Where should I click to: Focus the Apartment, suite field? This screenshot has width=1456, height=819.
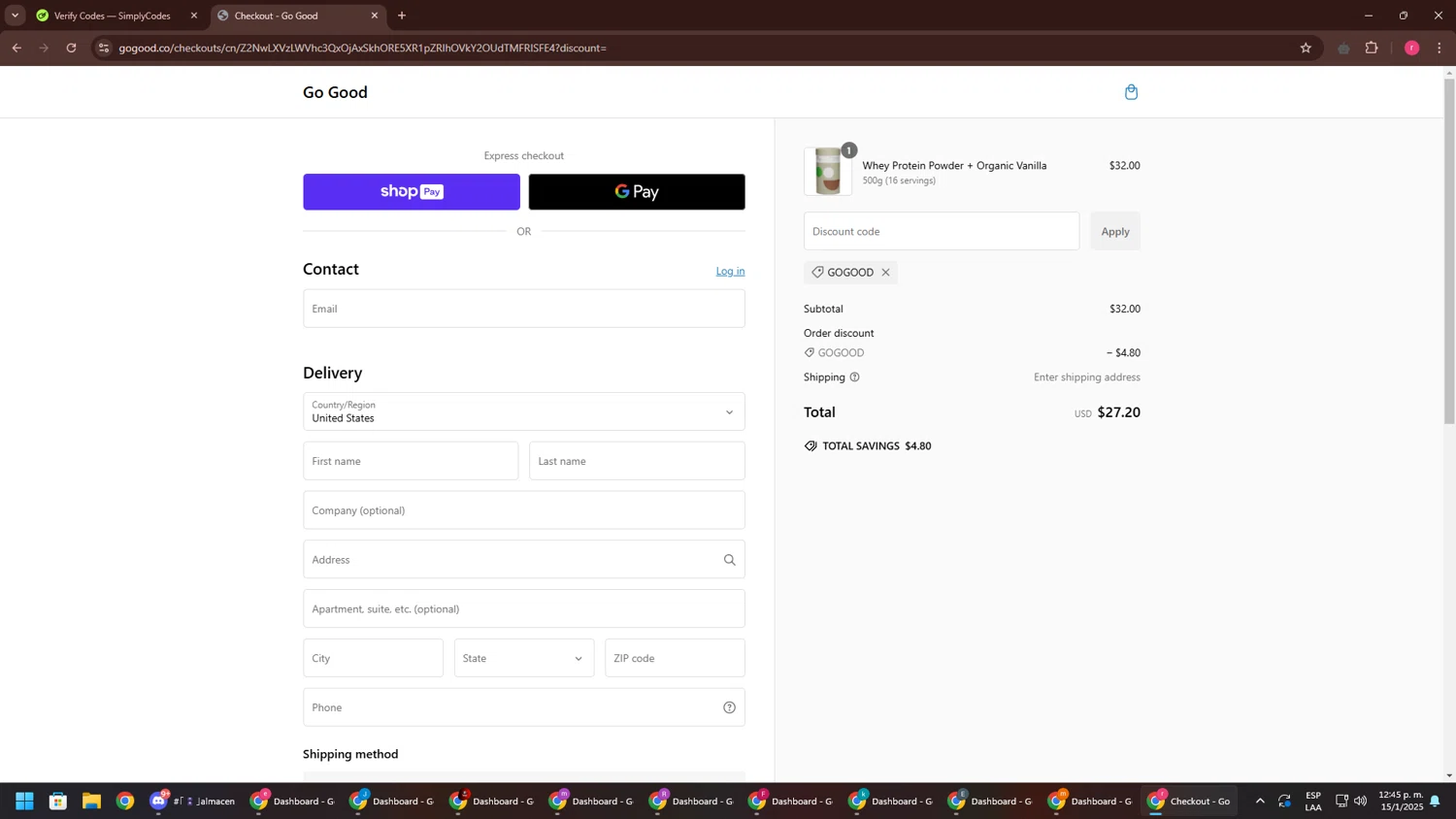tap(524, 609)
